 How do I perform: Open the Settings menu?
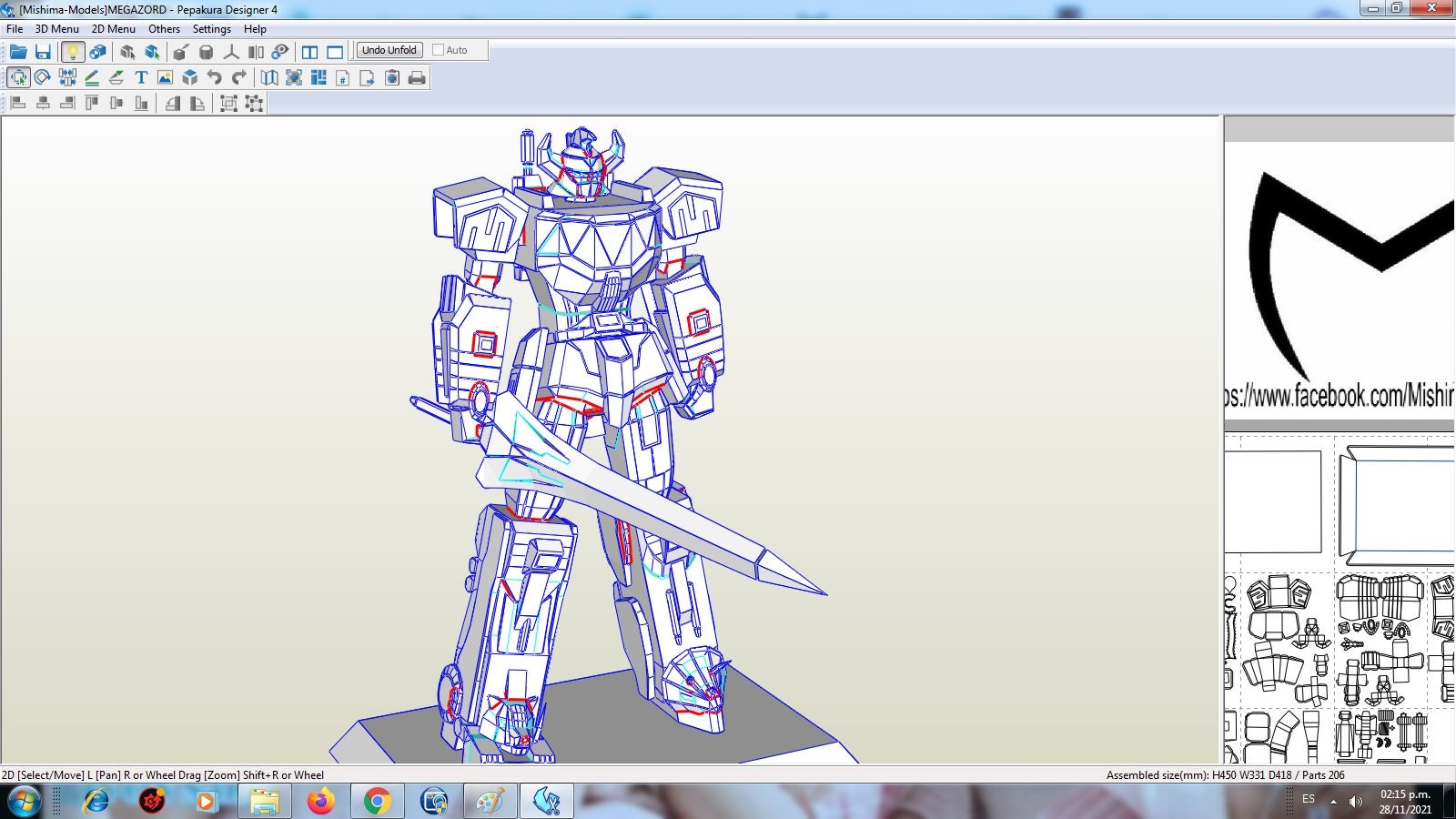[x=211, y=28]
